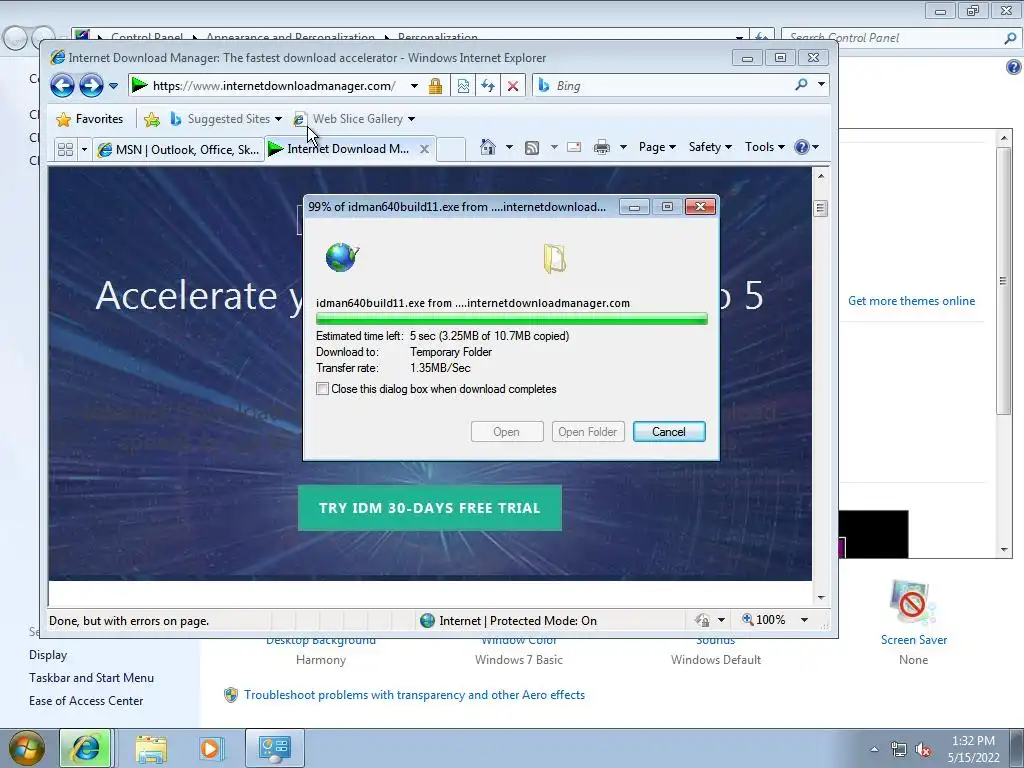This screenshot has height=768, width=1024.
Task: Open the tab list dropdown arrow
Action: pos(84,150)
